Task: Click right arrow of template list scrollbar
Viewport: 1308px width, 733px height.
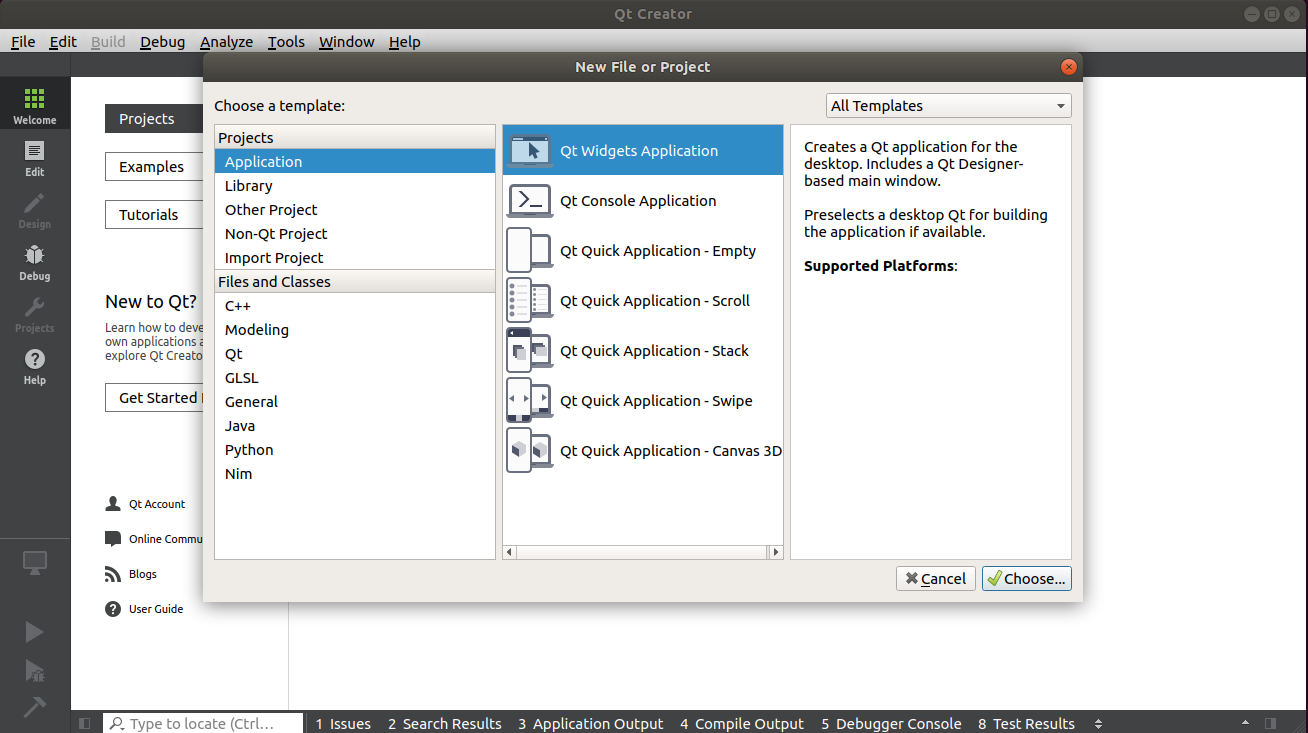Action: coord(775,552)
